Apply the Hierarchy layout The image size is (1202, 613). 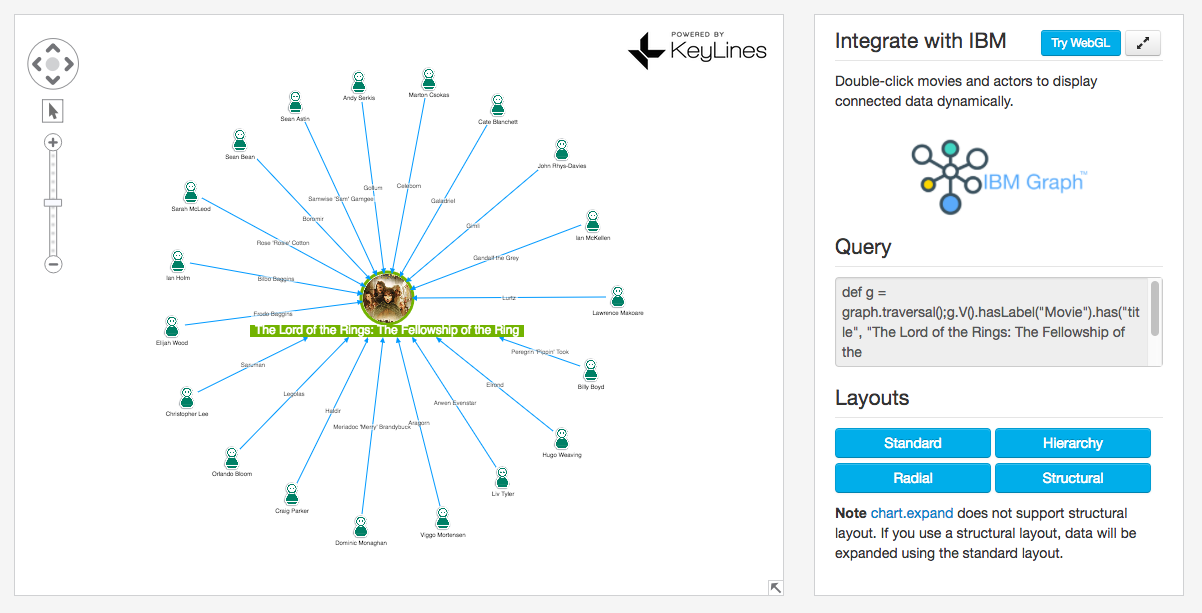[1073, 443]
